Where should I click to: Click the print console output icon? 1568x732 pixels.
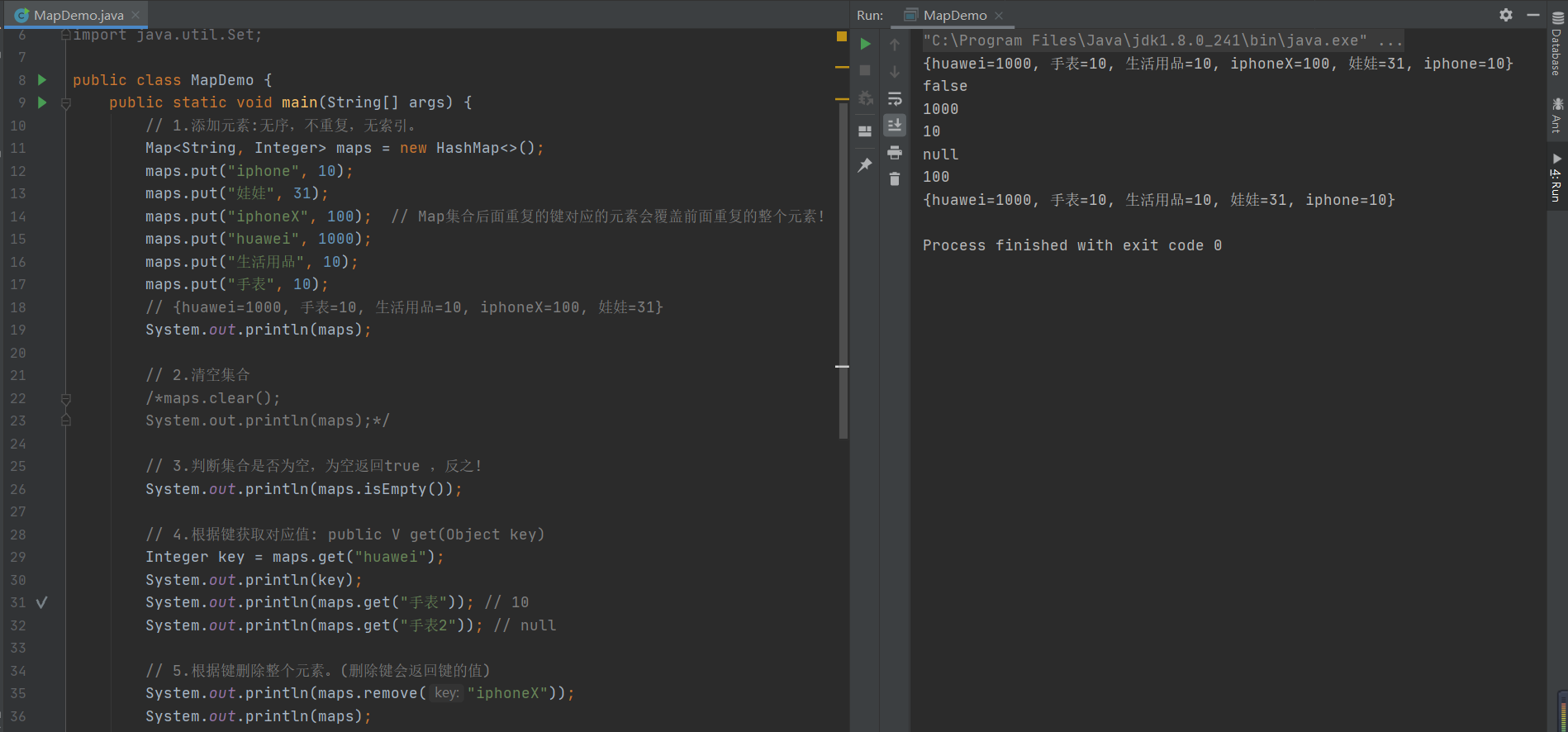(x=895, y=153)
